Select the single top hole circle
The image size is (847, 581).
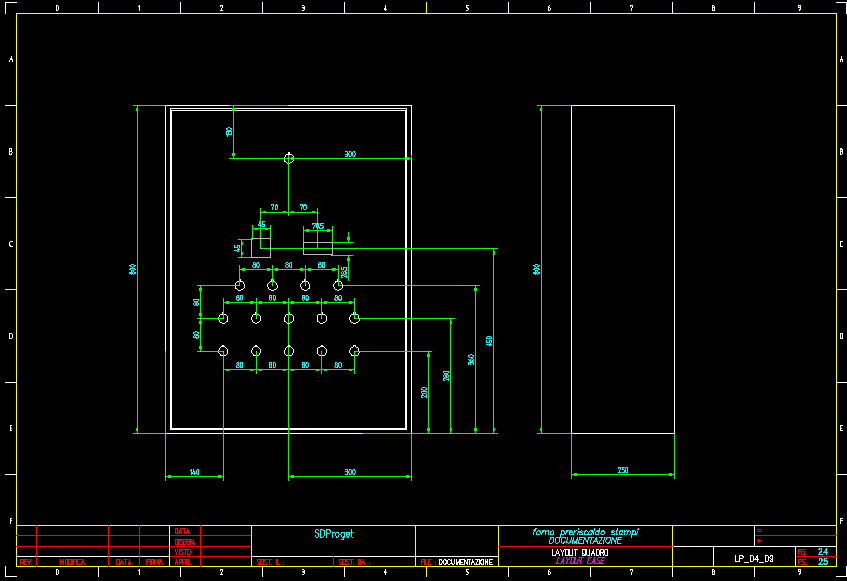[x=289, y=158]
